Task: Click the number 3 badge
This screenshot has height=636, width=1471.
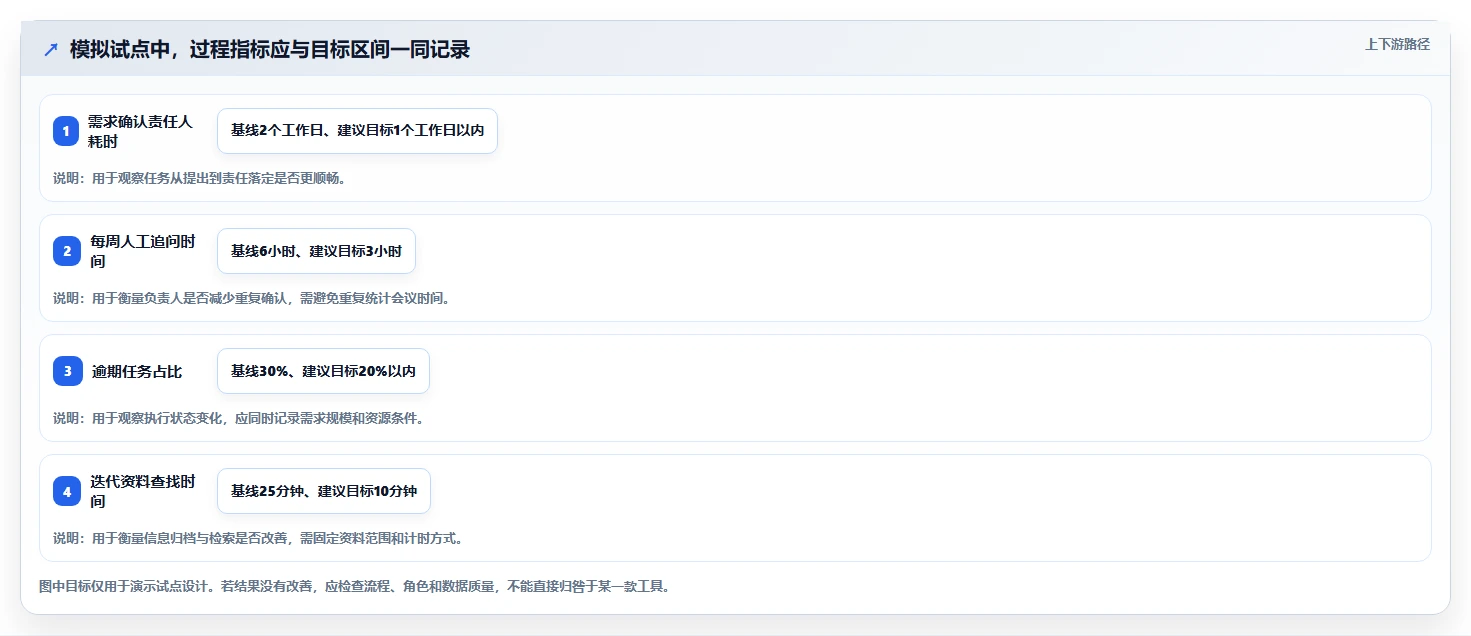Action: (x=67, y=371)
